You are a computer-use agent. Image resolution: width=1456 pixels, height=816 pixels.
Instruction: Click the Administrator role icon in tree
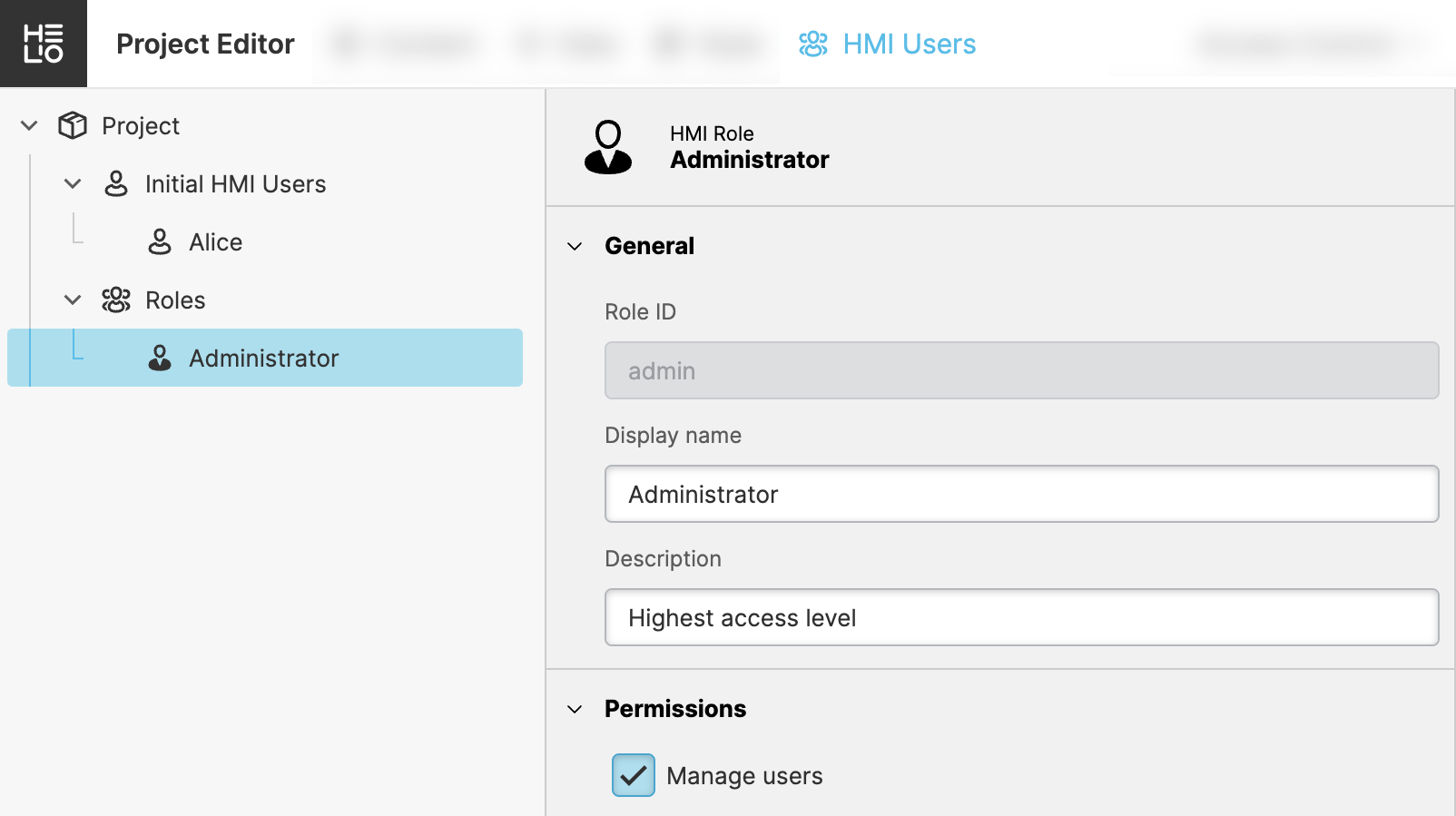pos(160,358)
